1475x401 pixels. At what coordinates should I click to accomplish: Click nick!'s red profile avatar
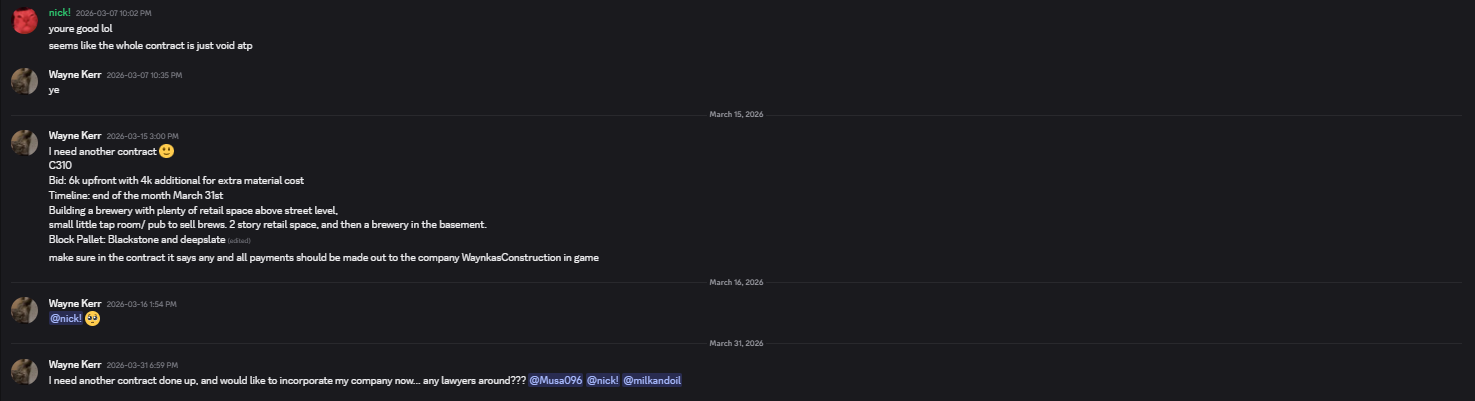click(x=25, y=20)
